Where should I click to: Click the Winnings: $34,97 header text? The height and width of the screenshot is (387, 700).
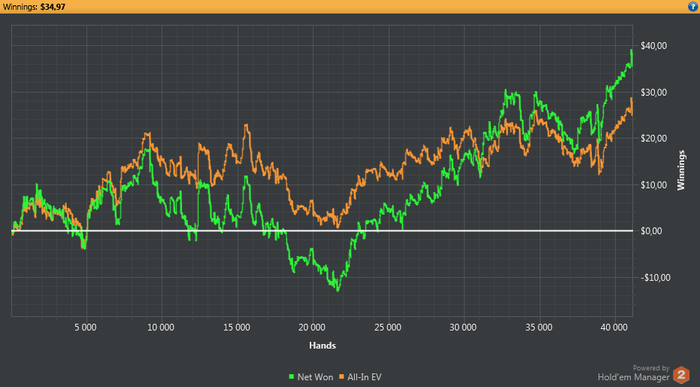pyautogui.click(x=34, y=7)
